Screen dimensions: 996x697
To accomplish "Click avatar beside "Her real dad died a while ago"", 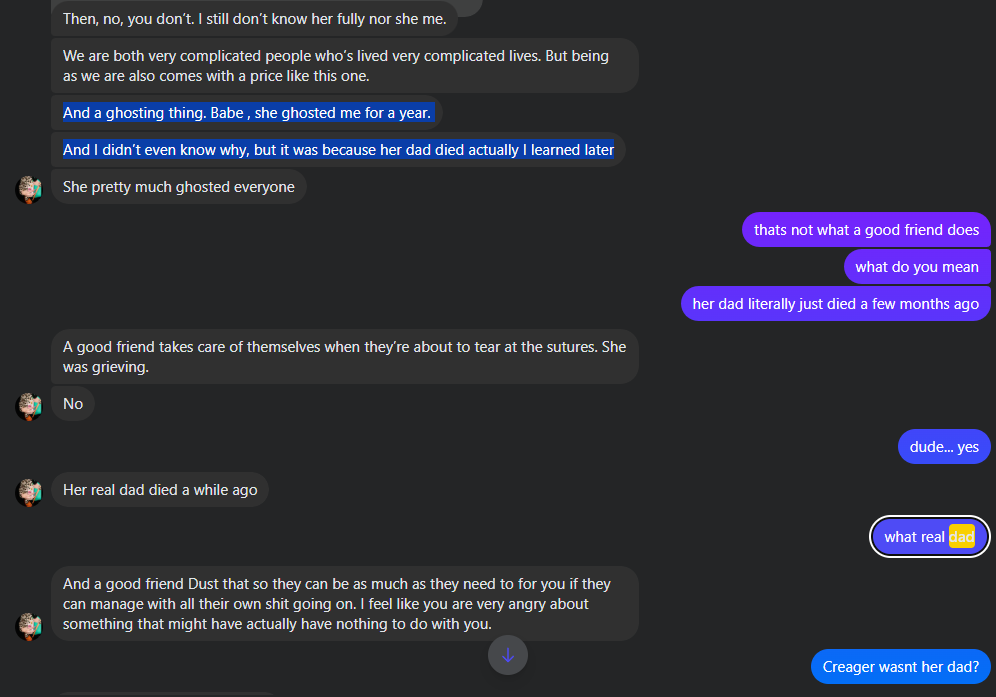I will tap(29, 491).
